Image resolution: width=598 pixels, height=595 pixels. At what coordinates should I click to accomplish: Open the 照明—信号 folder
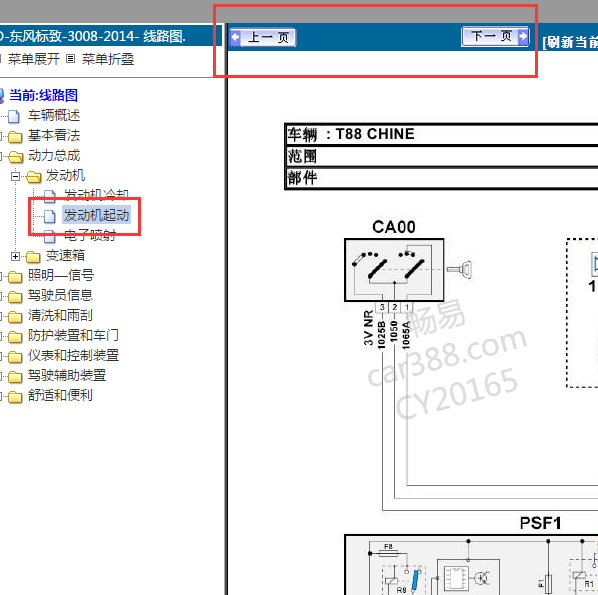(61, 275)
